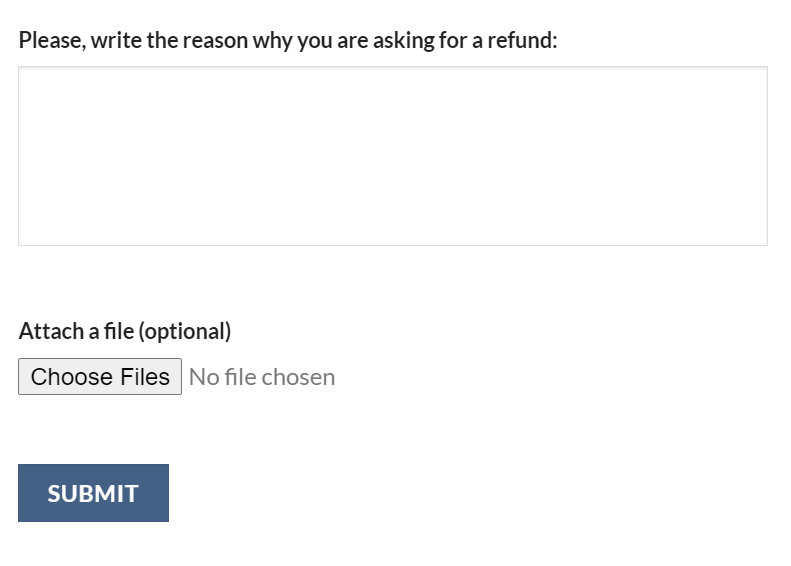Submit the refund request form
This screenshot has height=566, width=791.
pyautogui.click(x=93, y=493)
